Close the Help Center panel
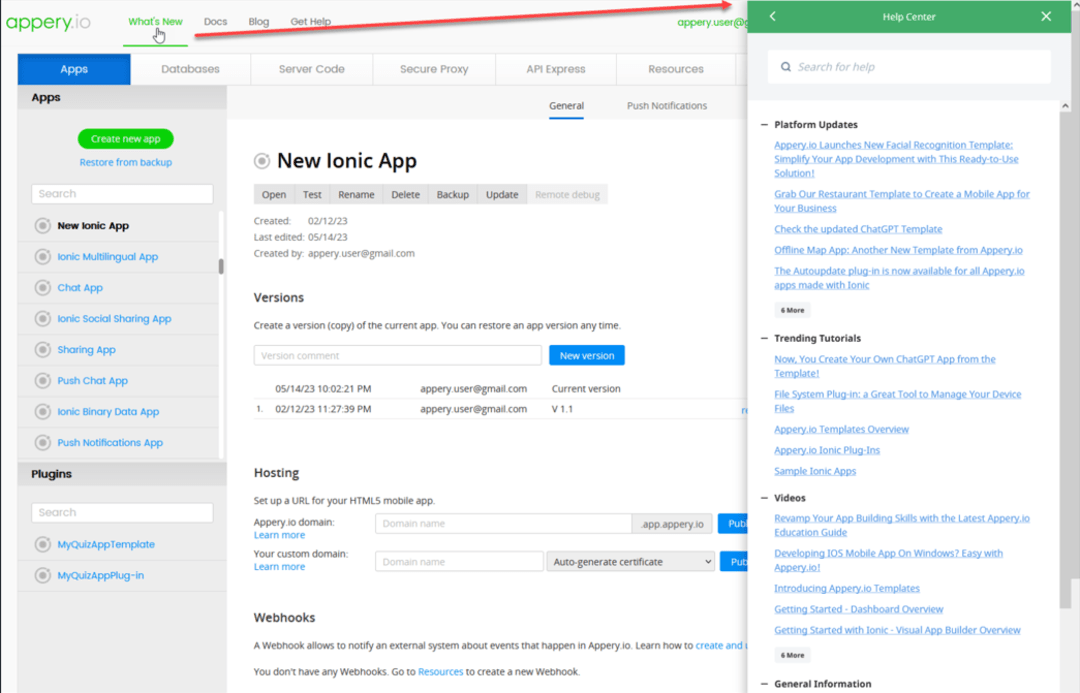This screenshot has width=1080, height=693. [1046, 16]
